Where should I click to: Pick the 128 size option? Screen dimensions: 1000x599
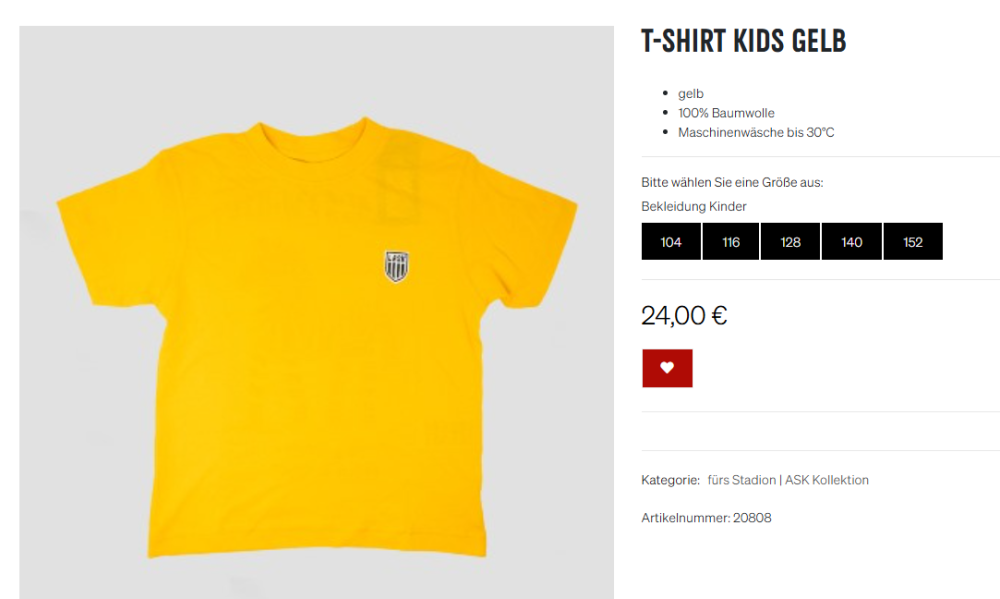pos(790,242)
